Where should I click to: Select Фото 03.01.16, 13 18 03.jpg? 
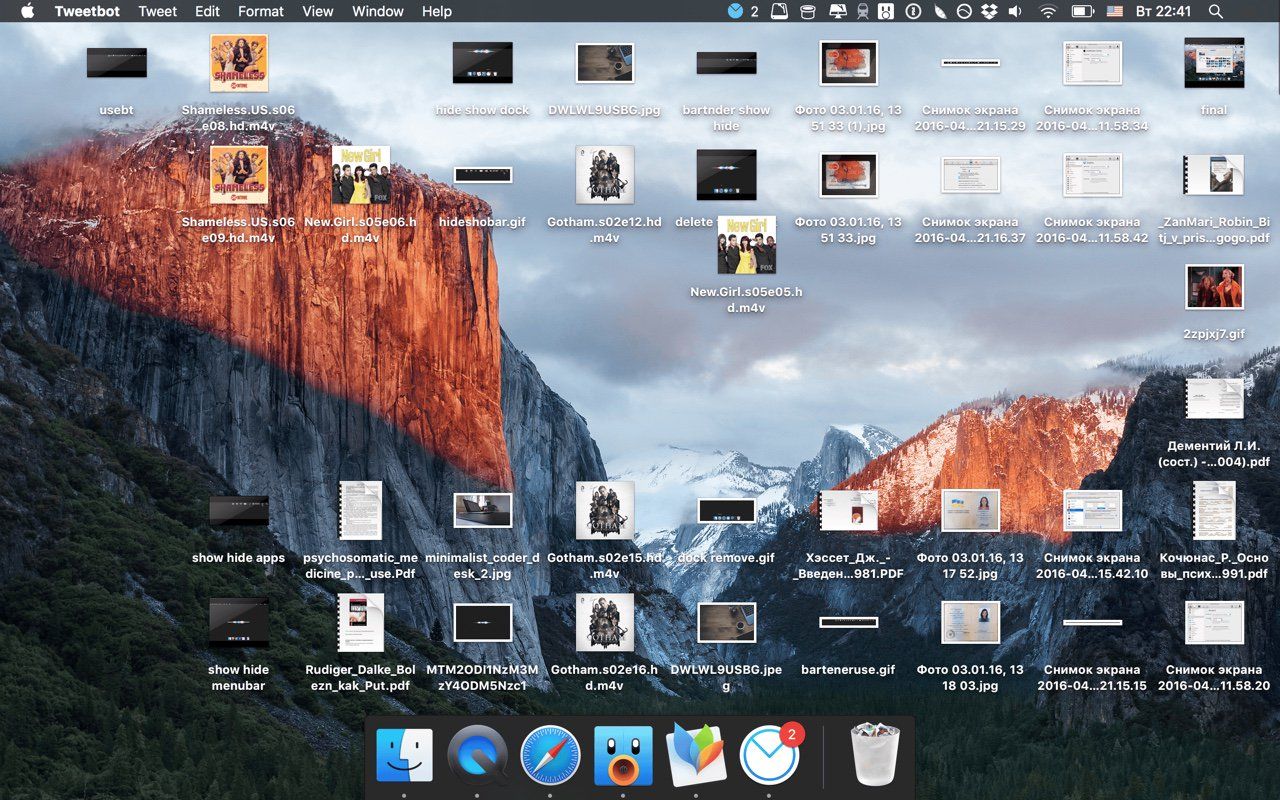tap(971, 622)
